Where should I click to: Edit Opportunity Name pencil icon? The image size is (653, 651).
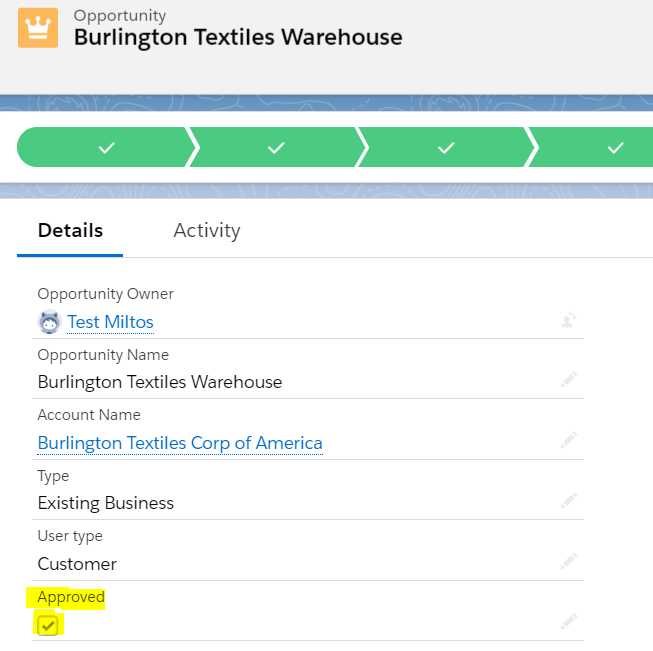pyautogui.click(x=568, y=380)
